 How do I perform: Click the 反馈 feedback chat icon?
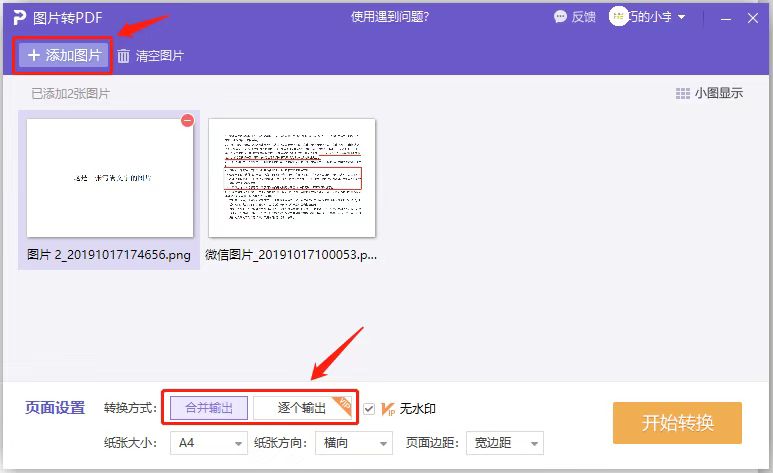[561, 17]
